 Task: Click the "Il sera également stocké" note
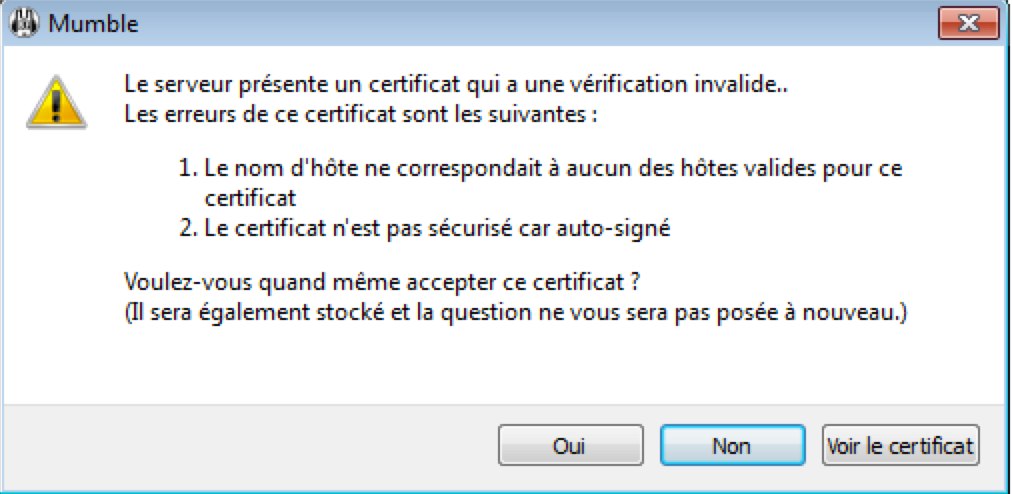[x=516, y=313]
